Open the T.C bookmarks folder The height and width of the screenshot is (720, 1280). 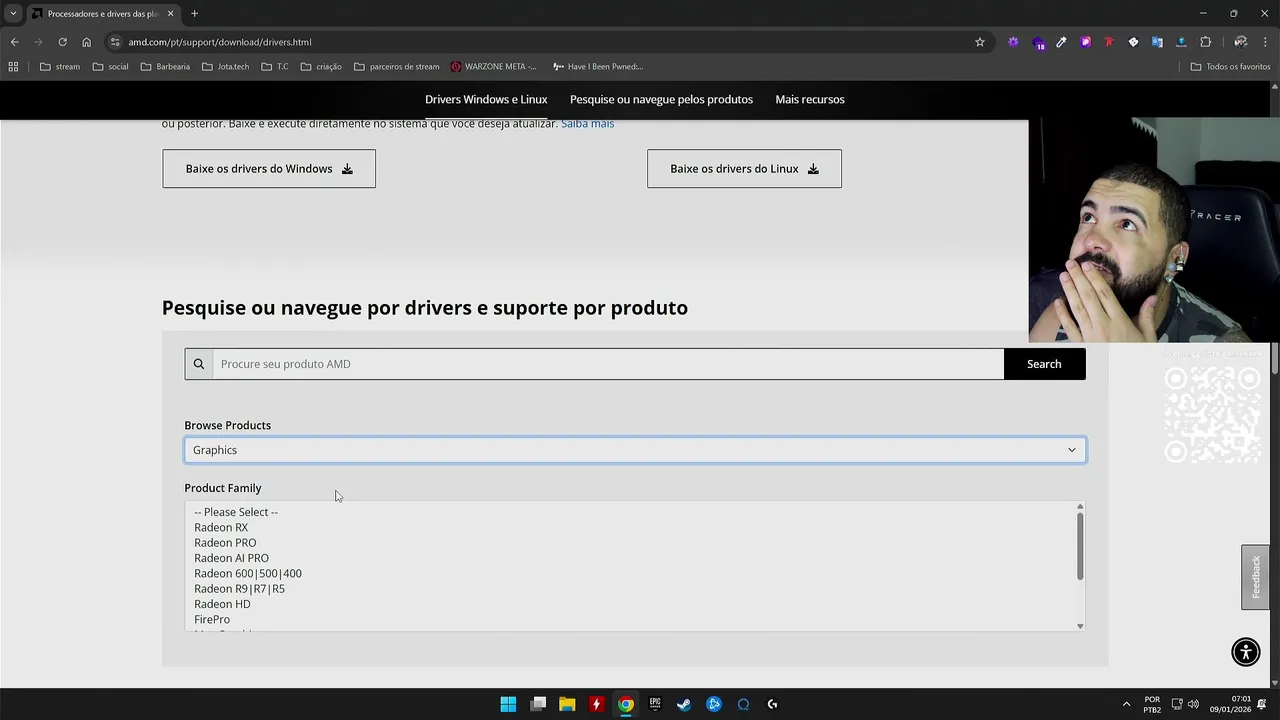point(275,67)
